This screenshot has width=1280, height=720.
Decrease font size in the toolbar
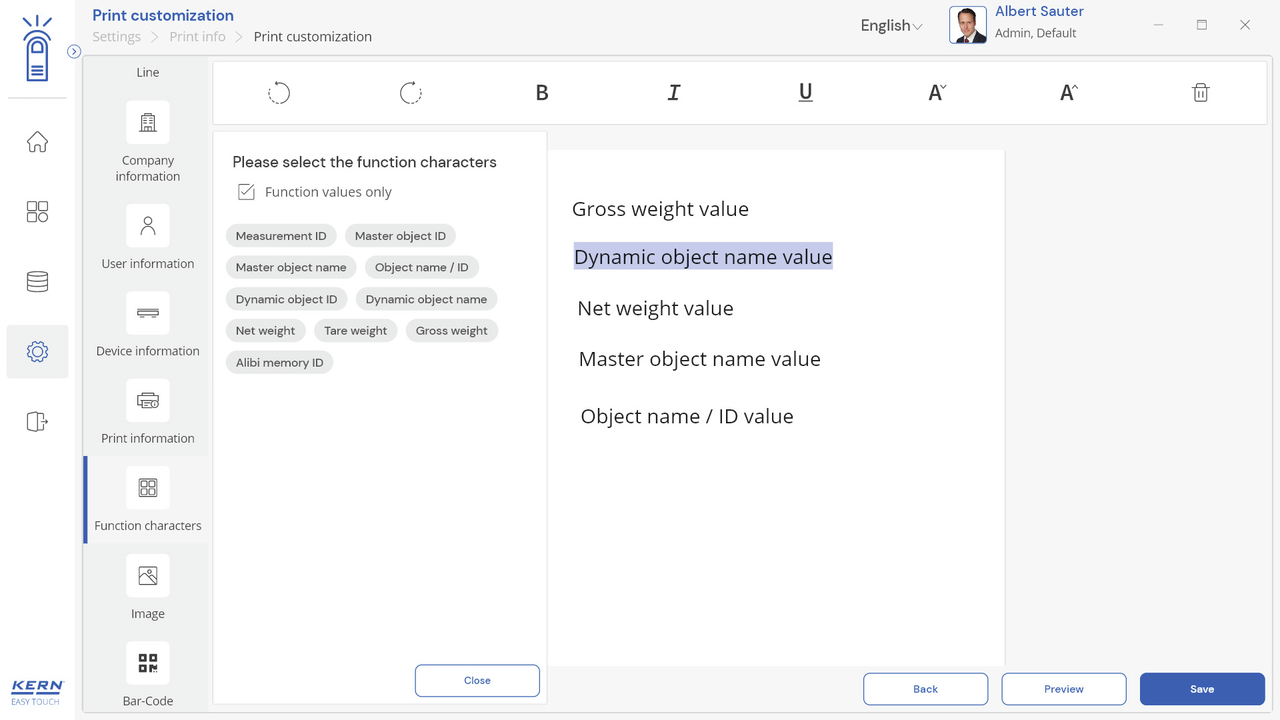point(937,93)
